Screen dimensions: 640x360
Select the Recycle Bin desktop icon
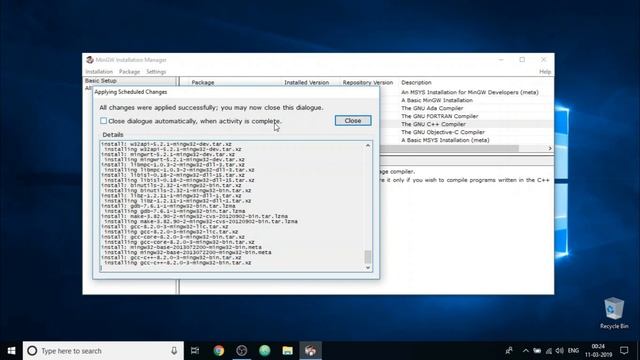tap(614, 313)
